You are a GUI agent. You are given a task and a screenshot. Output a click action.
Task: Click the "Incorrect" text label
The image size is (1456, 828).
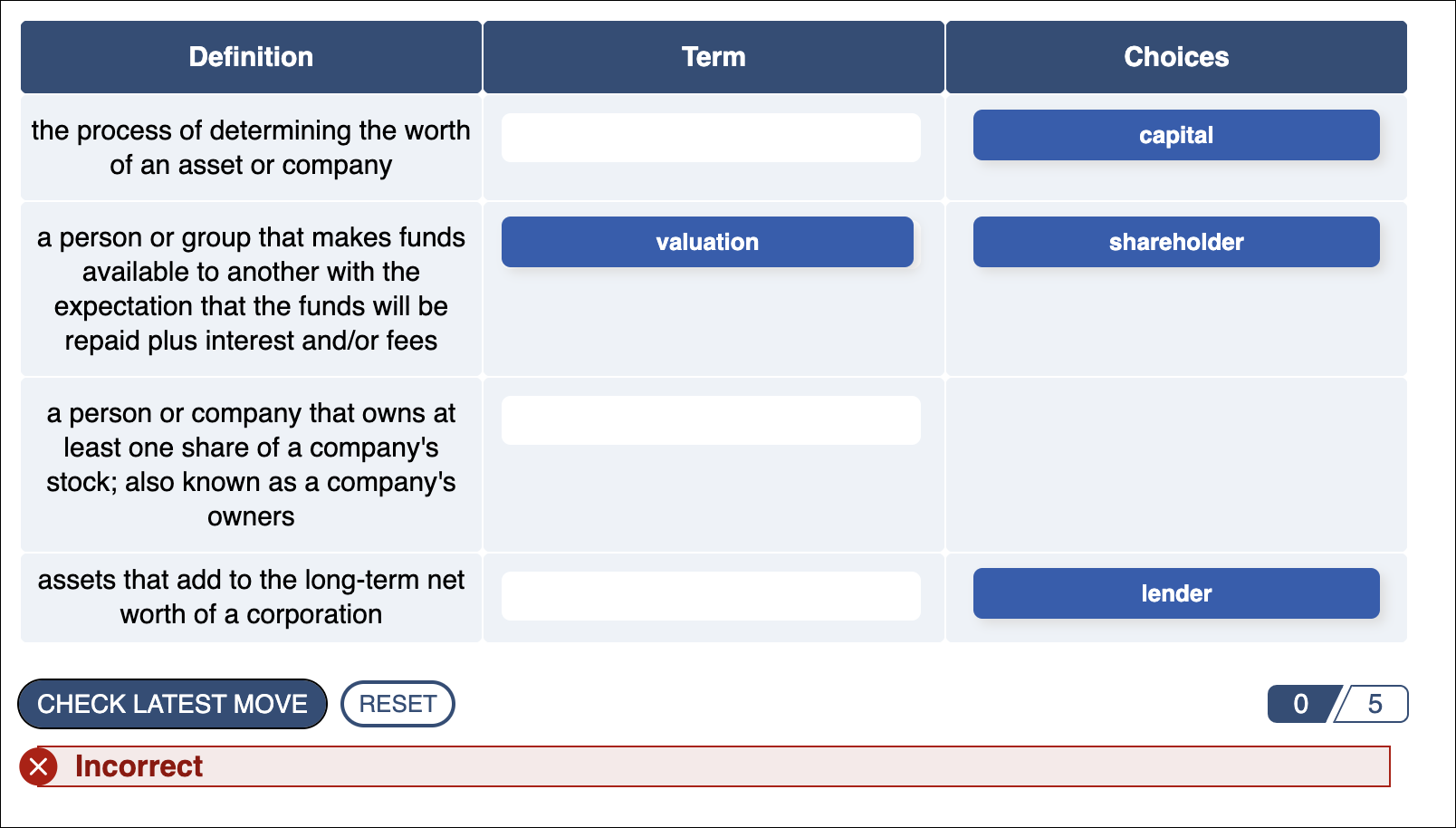(x=139, y=766)
